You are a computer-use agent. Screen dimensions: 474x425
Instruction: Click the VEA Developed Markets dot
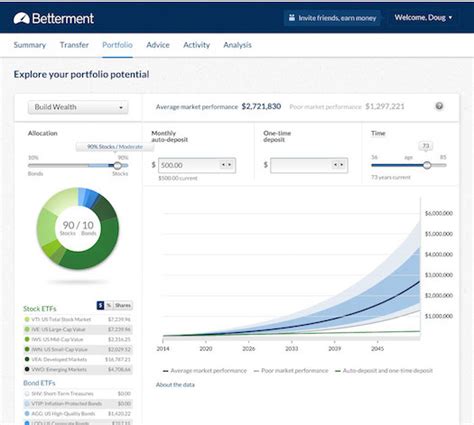pos(27,359)
